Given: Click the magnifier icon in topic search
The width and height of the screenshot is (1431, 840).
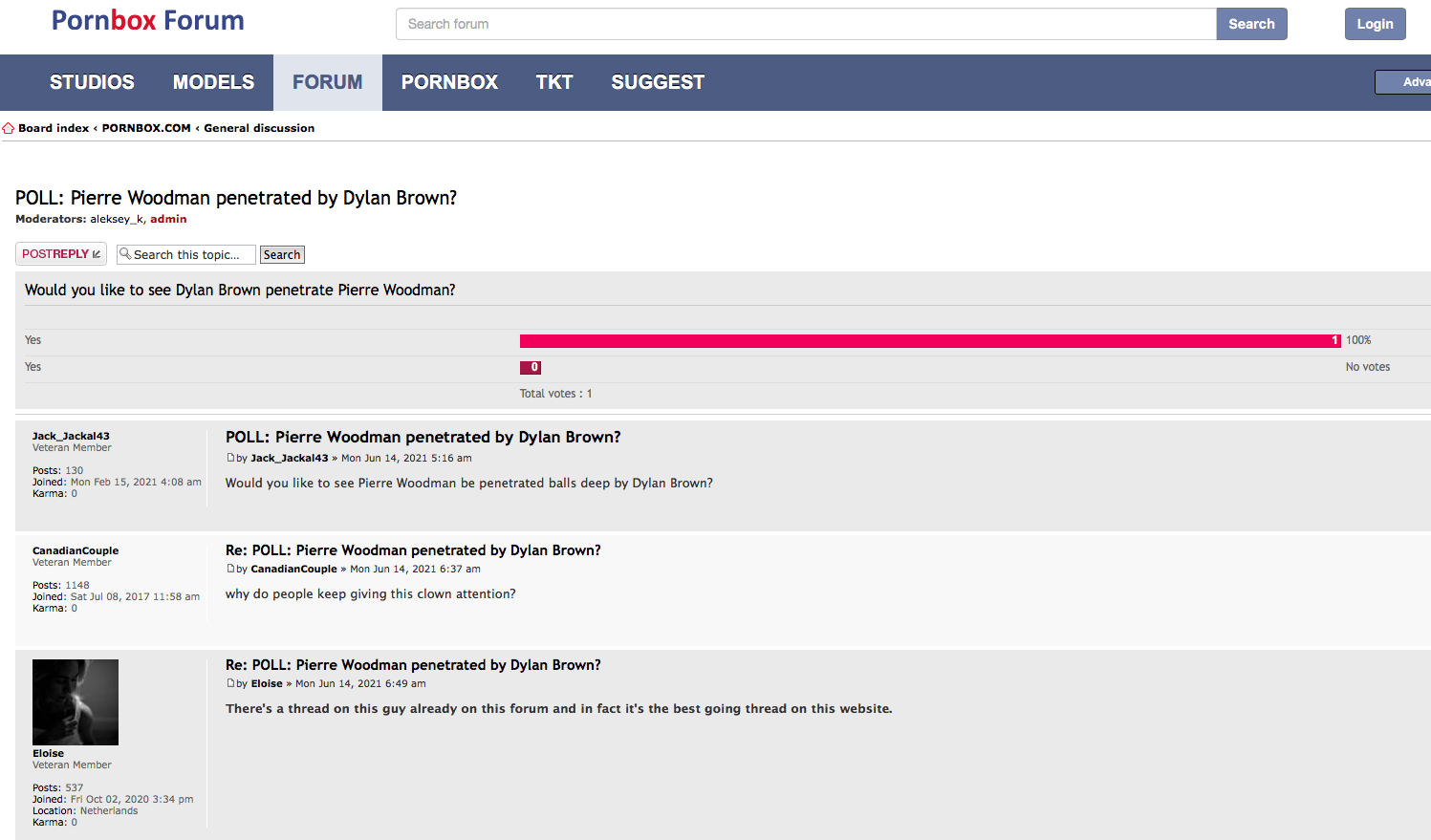Looking at the screenshot, I should pyautogui.click(x=125, y=254).
